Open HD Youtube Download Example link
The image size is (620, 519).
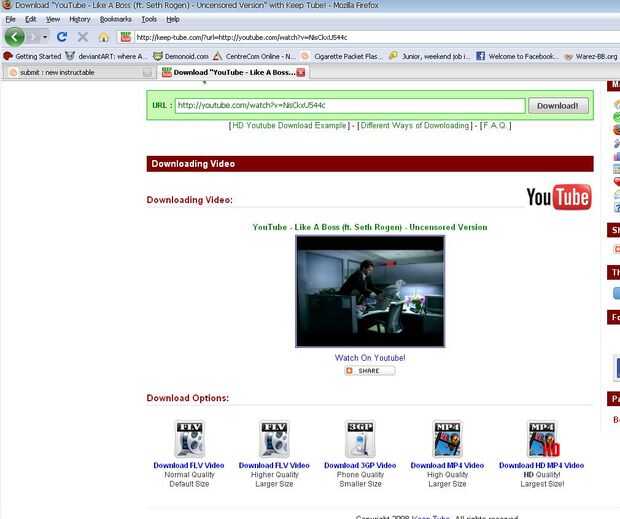(x=289, y=126)
